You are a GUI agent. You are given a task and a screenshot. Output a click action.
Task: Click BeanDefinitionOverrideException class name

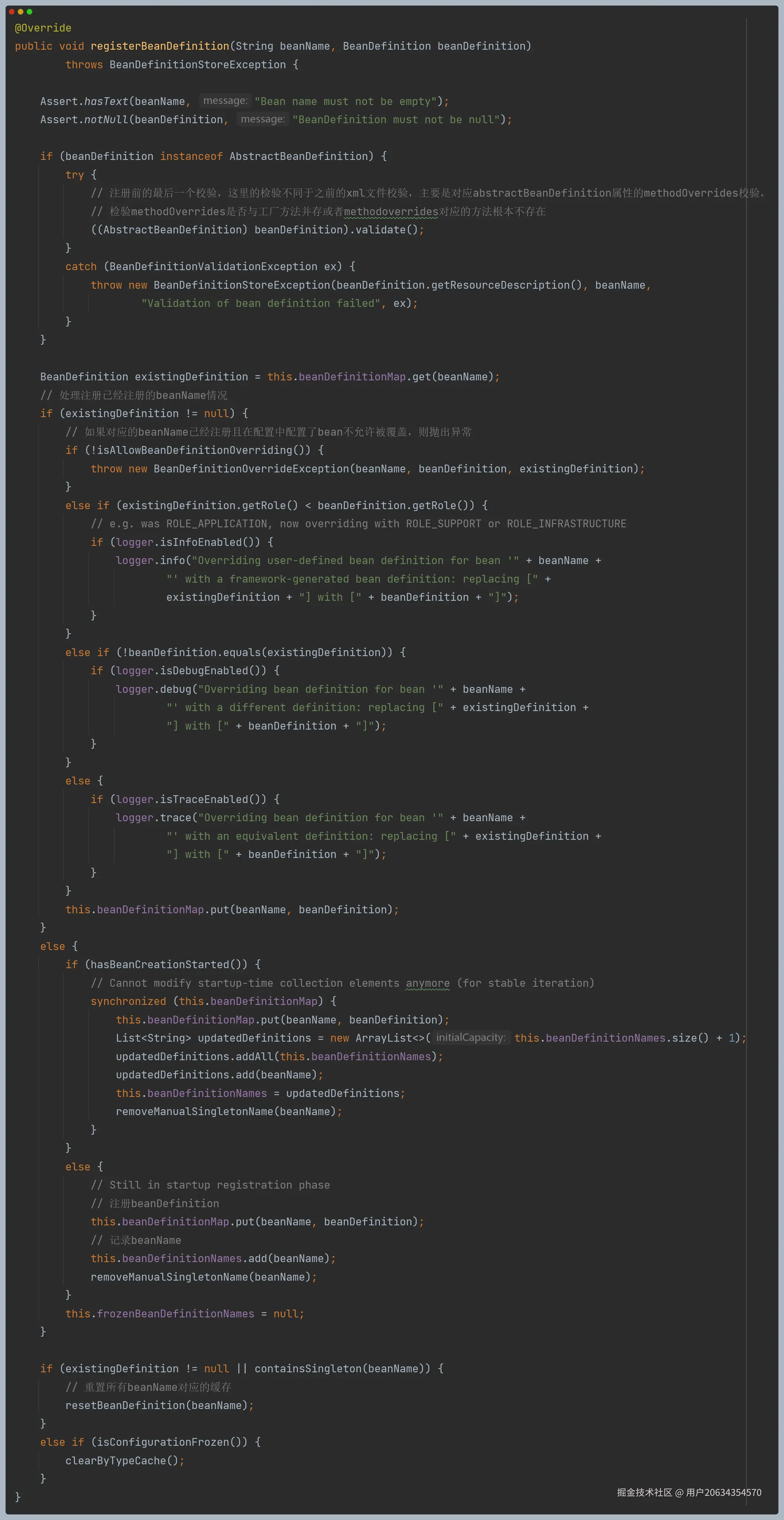pos(251,469)
